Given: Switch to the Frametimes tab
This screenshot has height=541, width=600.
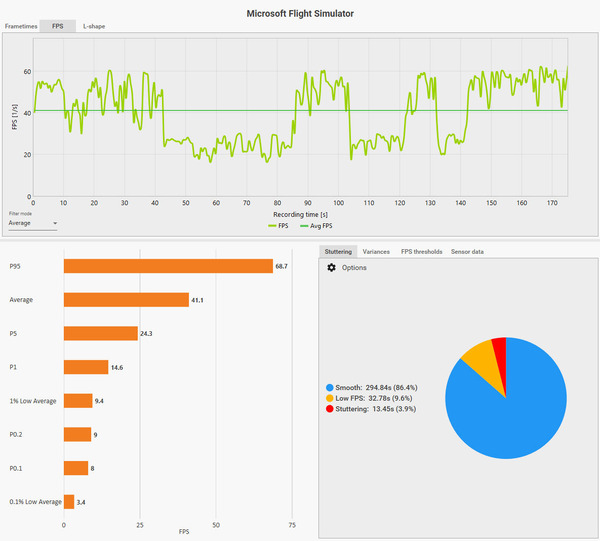Looking at the screenshot, I should [21, 26].
